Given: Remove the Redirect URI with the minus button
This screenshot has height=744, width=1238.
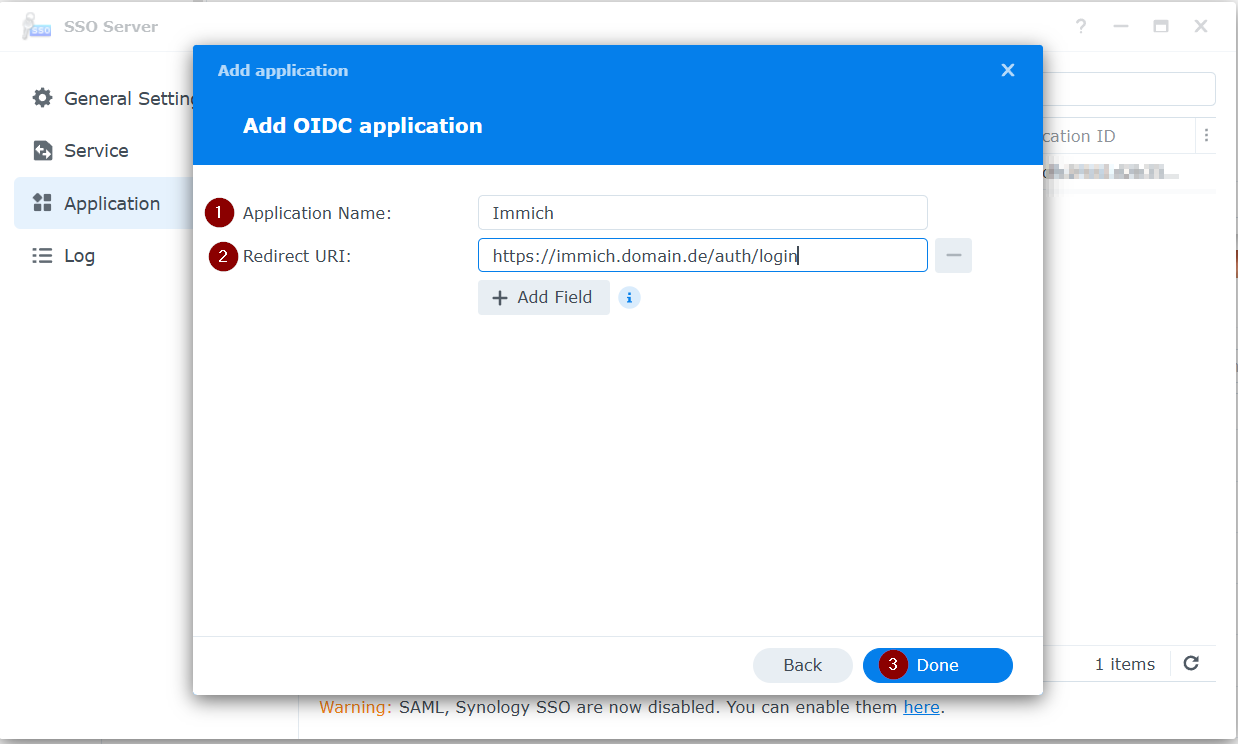Looking at the screenshot, I should 954,255.
